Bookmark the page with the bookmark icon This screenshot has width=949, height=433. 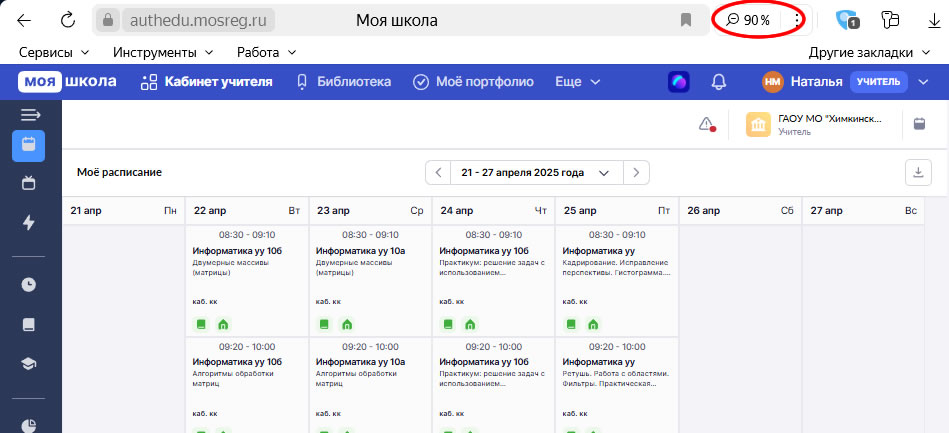click(x=686, y=21)
